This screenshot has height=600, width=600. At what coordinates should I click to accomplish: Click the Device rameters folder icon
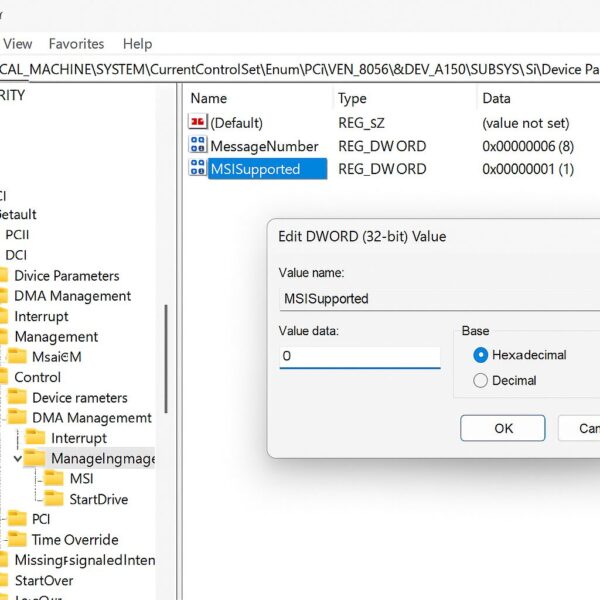(17, 397)
